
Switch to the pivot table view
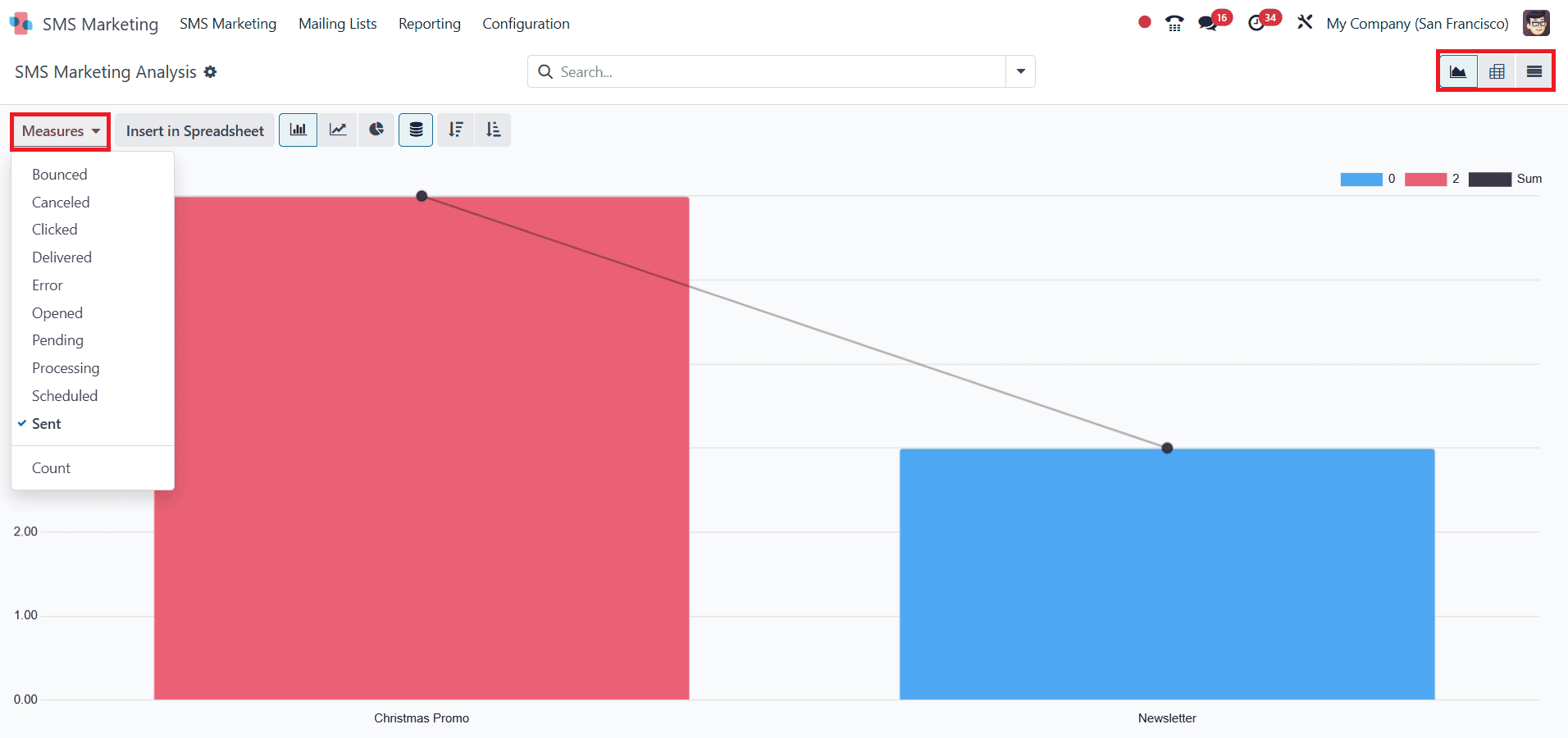(x=1497, y=71)
